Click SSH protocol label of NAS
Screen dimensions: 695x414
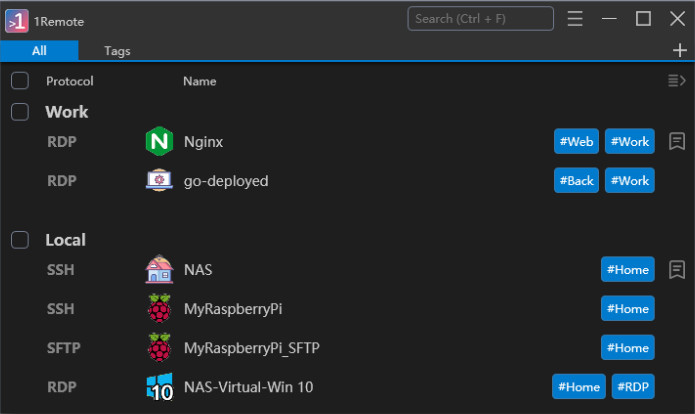tap(60, 269)
